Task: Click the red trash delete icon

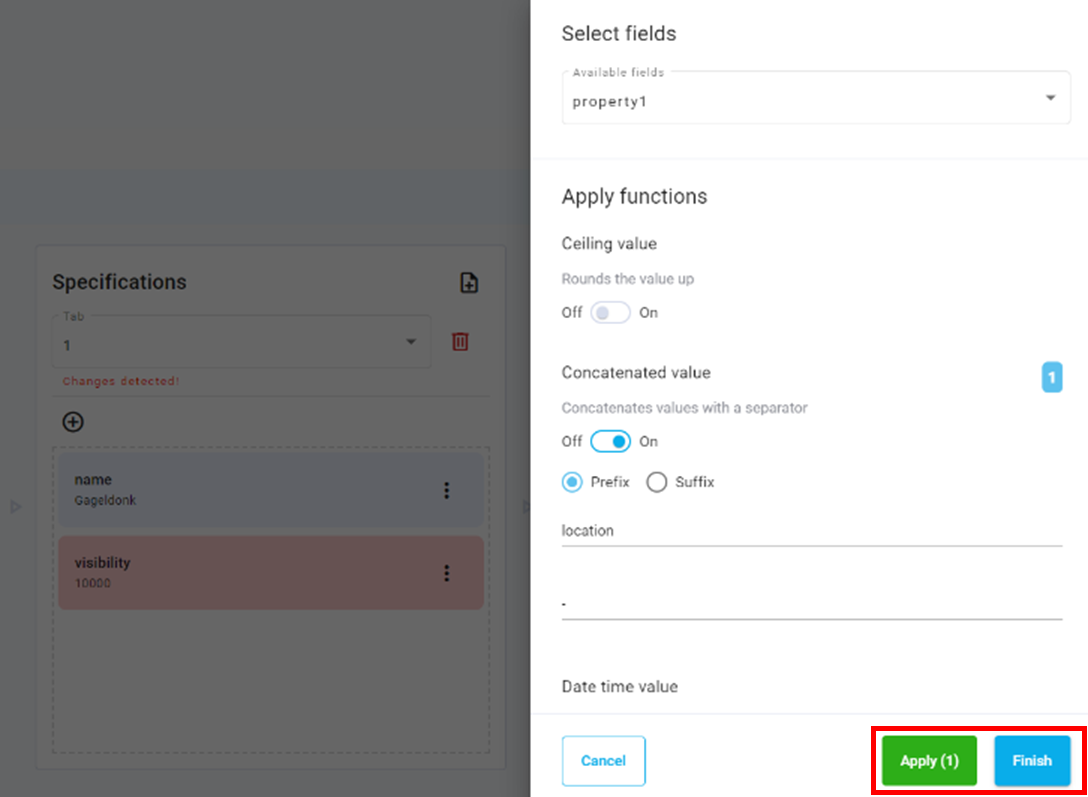Action: coord(460,342)
